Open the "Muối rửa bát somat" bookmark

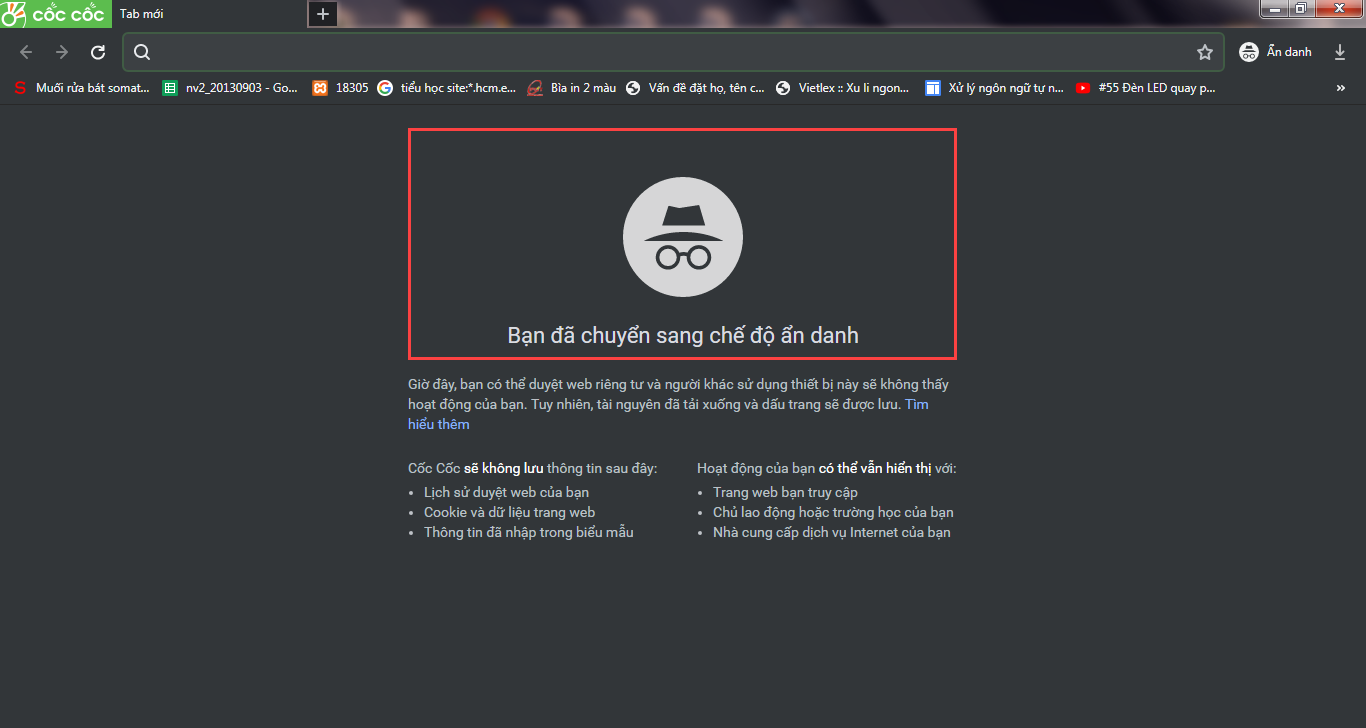point(83,88)
